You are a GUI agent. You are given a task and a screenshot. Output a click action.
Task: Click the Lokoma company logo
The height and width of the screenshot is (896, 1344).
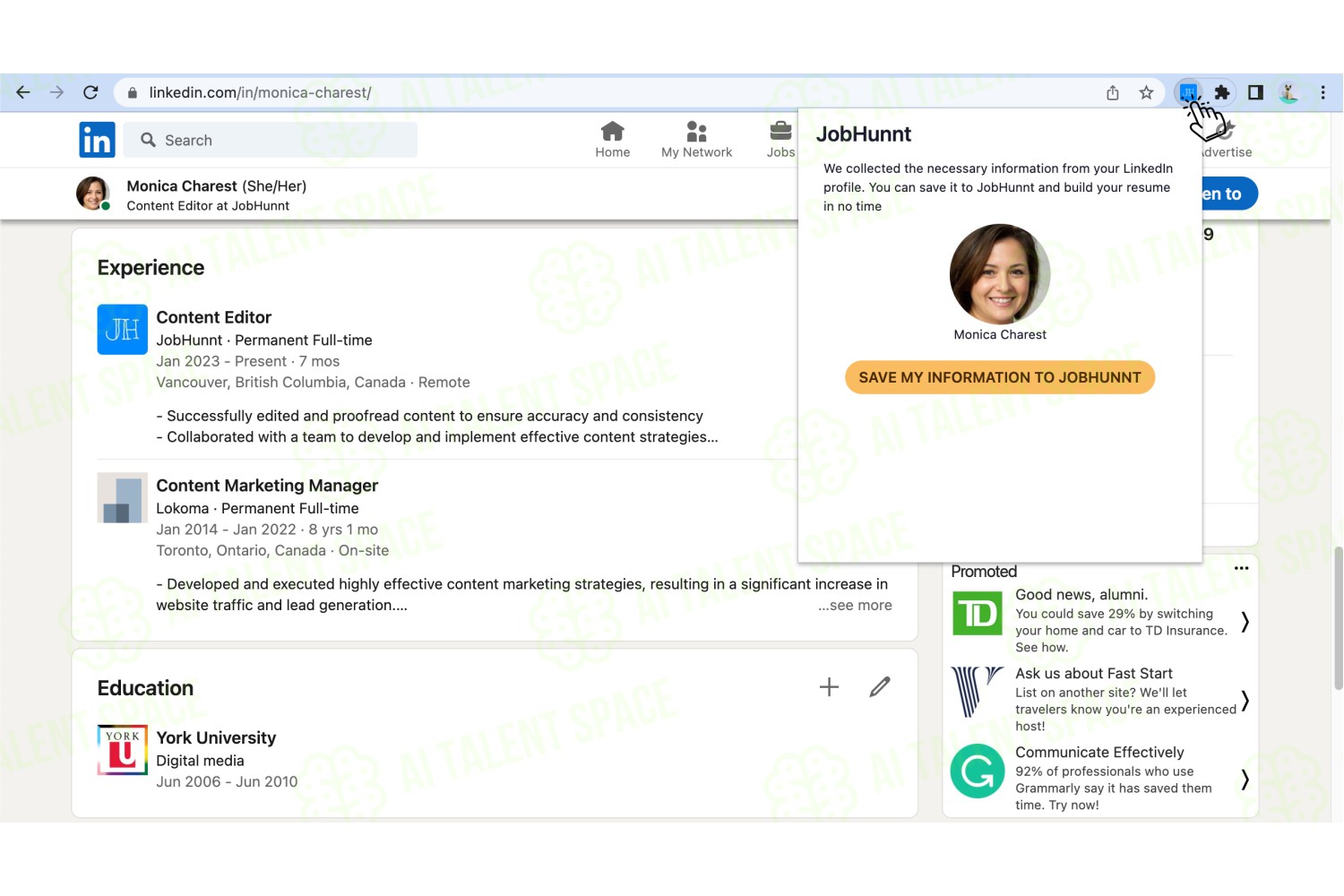click(x=123, y=498)
